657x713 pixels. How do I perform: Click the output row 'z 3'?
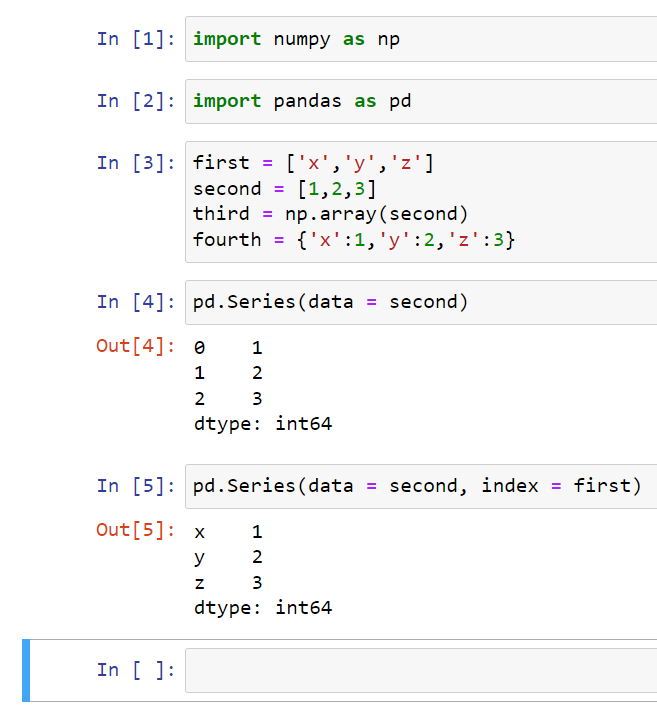click(x=228, y=583)
